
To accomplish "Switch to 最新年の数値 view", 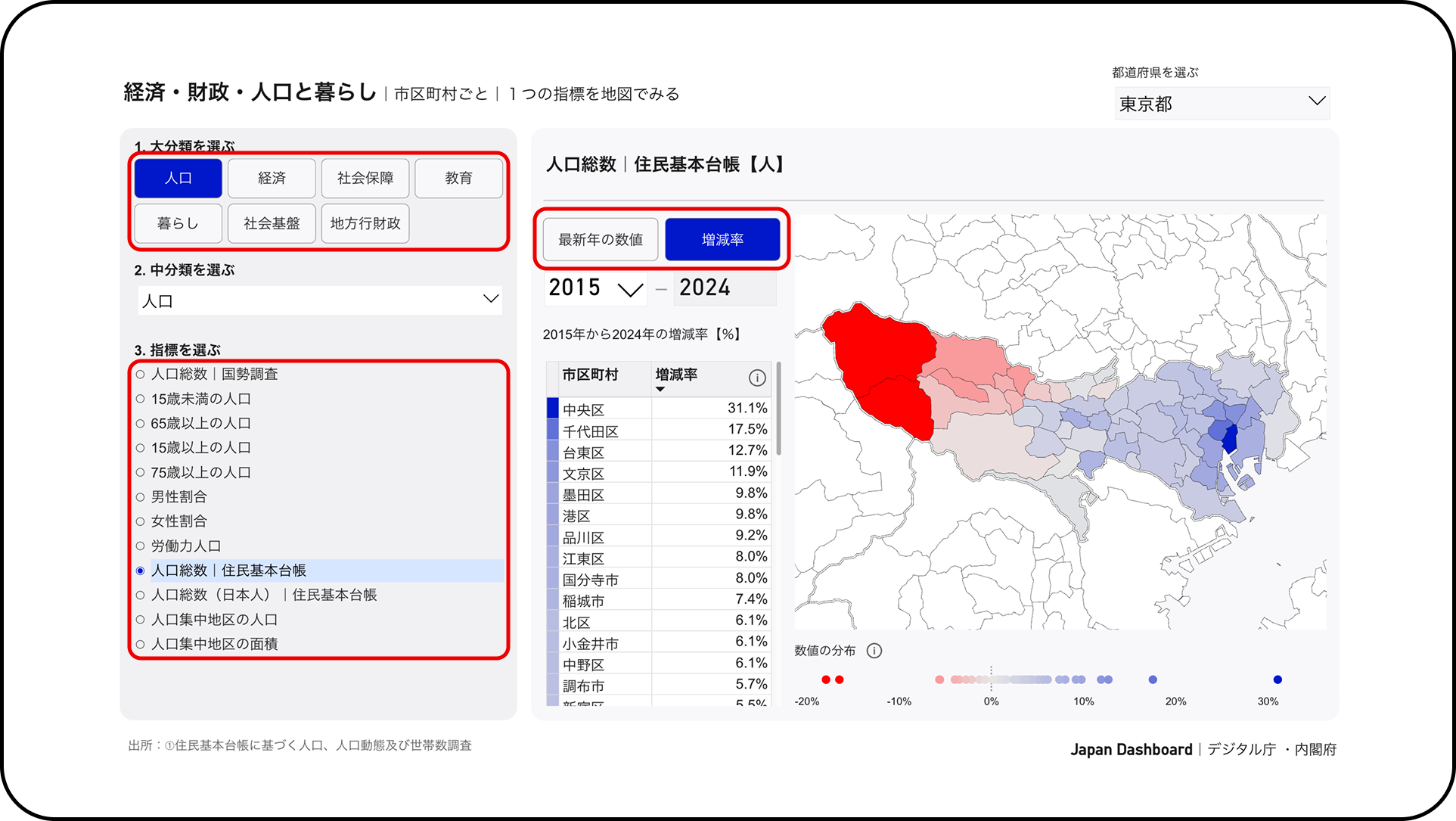I will coord(601,240).
